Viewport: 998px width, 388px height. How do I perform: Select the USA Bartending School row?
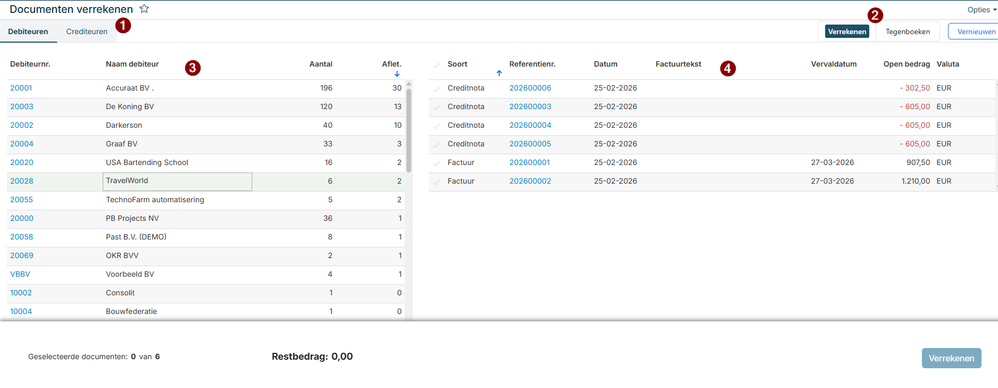click(206, 163)
